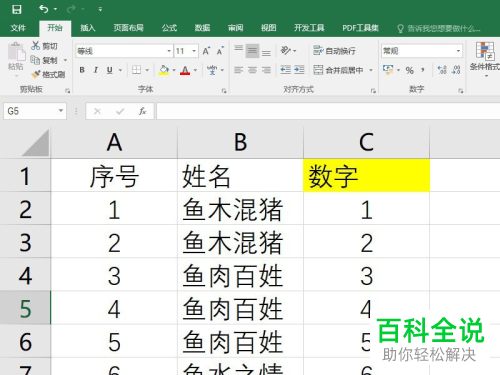Align text left

(x=238, y=70)
